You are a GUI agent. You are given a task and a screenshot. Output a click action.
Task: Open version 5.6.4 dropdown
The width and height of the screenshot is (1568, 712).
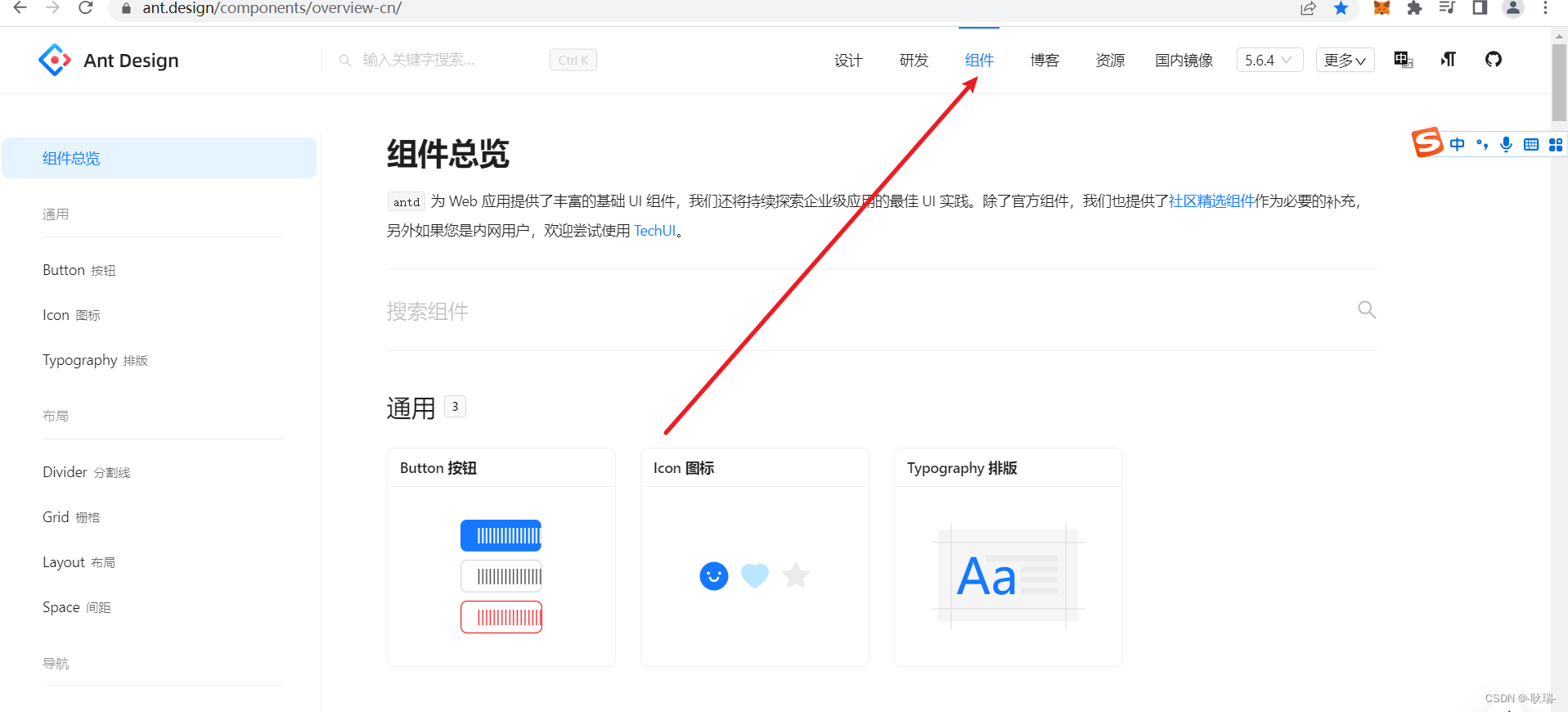1269,60
